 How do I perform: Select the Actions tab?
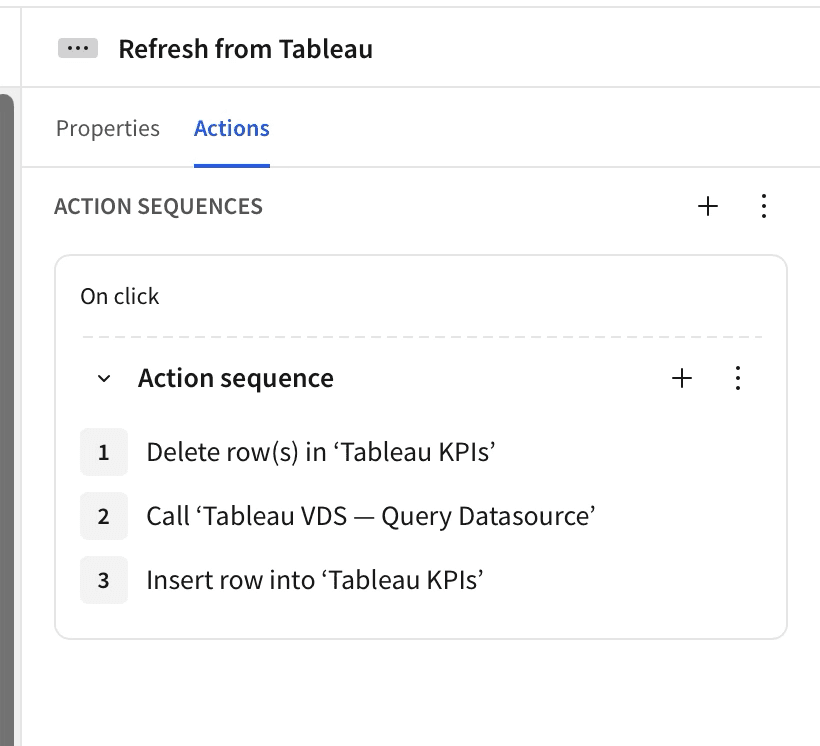(x=232, y=128)
